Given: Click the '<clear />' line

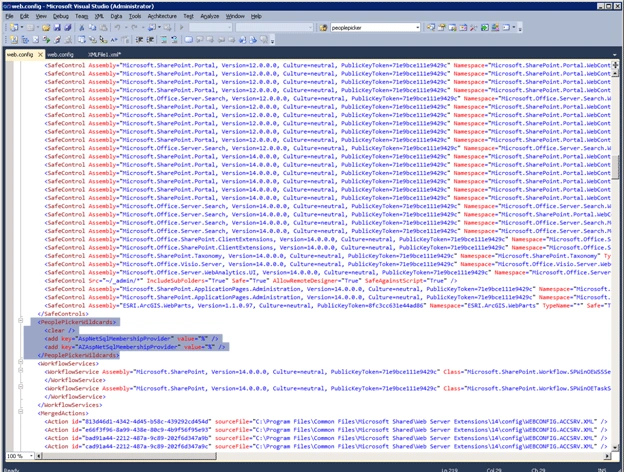Looking at the screenshot, I should pos(60,330).
